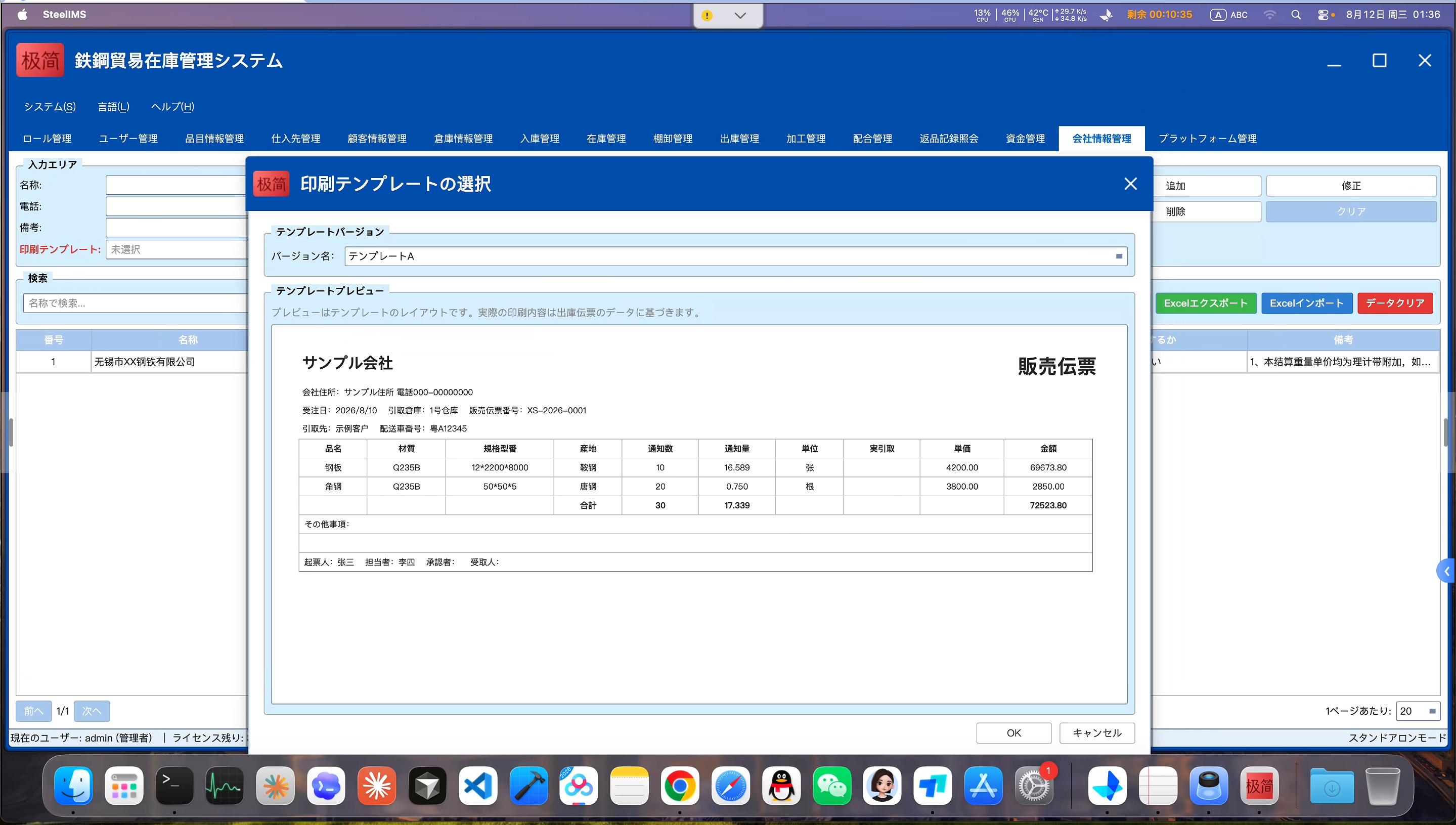Switch to the 入庫管理 tab
The height and width of the screenshot is (825, 1456).
point(539,138)
